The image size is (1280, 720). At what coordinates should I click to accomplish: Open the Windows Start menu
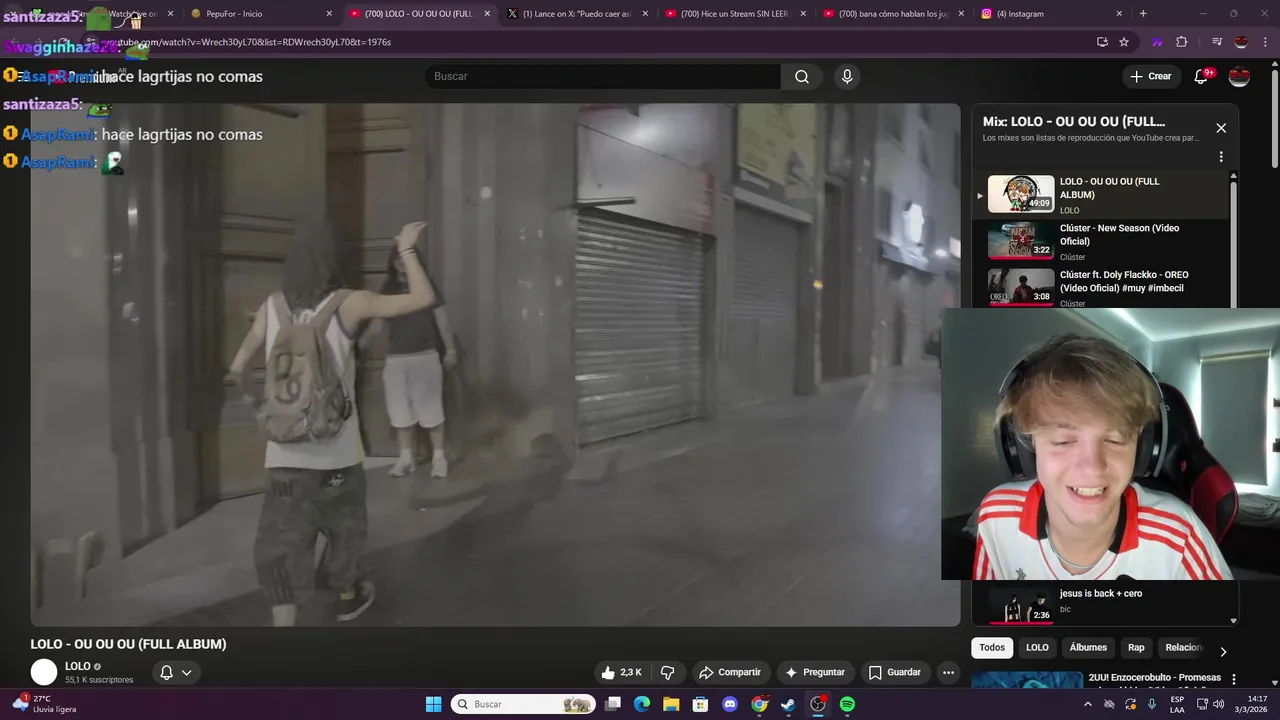pyautogui.click(x=433, y=704)
